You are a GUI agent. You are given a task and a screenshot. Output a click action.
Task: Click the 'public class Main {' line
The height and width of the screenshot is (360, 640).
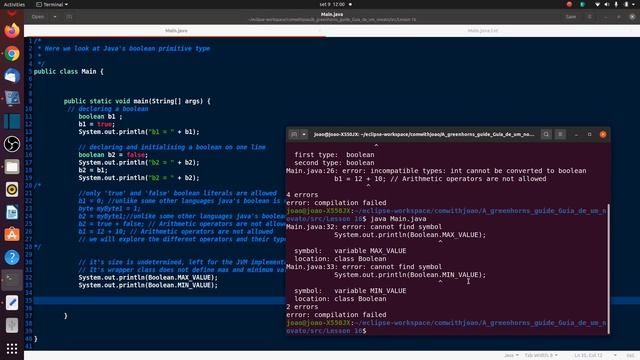click(69, 71)
